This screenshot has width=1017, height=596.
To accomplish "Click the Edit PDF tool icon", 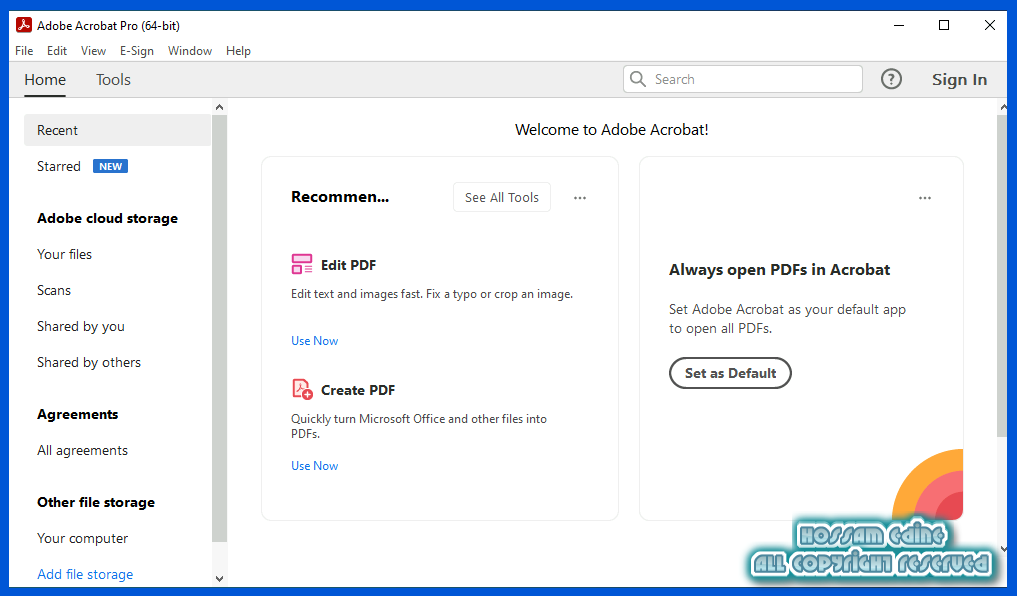I will (302, 265).
